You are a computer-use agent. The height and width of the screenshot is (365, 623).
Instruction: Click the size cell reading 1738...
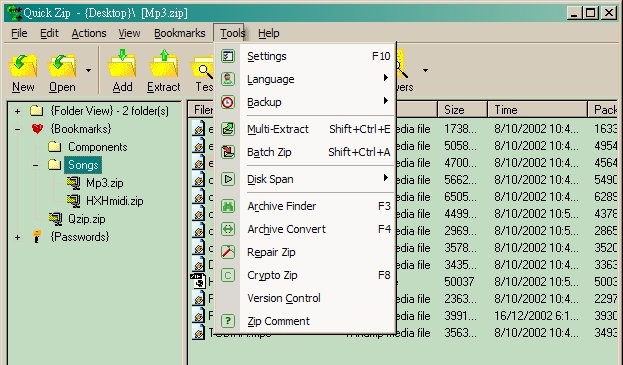(460, 129)
